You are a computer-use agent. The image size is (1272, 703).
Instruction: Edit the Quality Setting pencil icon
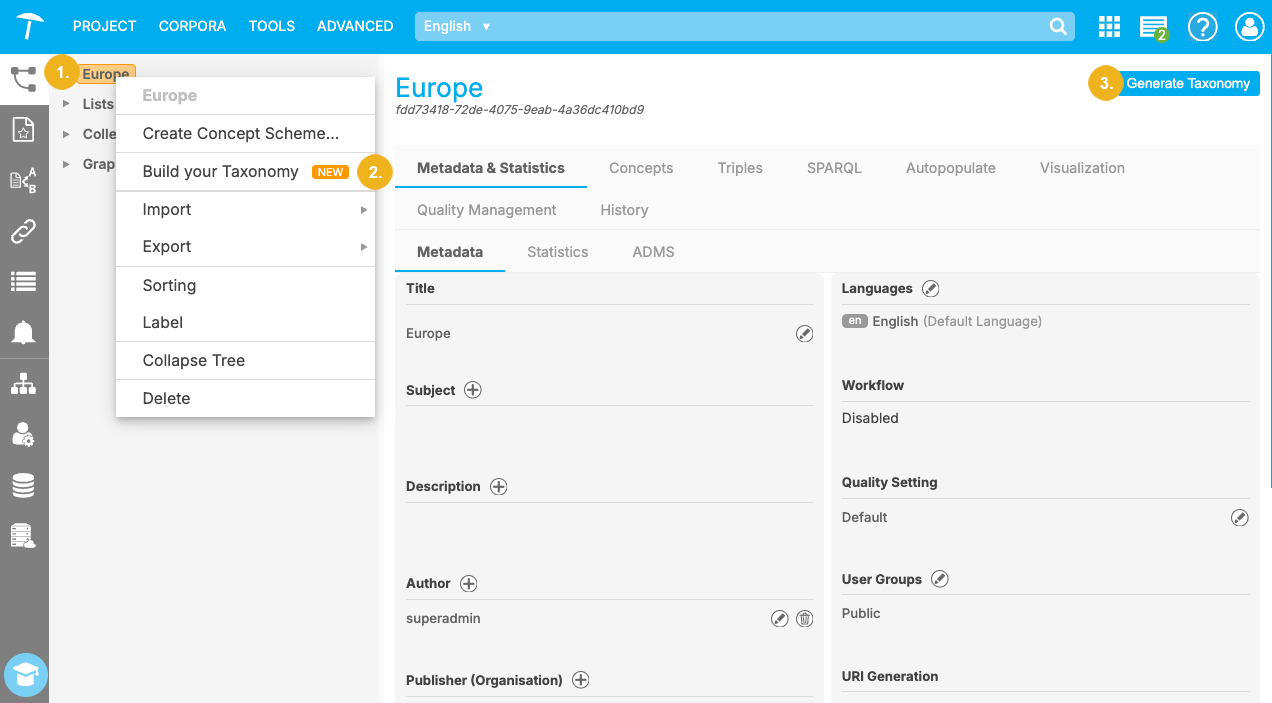[1239, 517]
